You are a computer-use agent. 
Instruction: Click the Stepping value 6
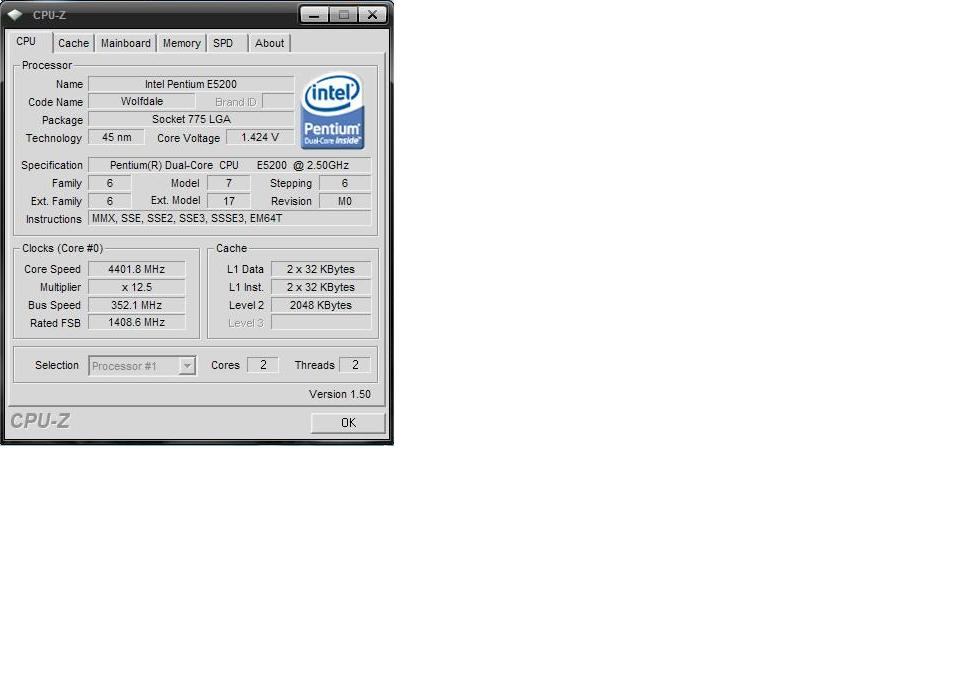[x=345, y=183]
